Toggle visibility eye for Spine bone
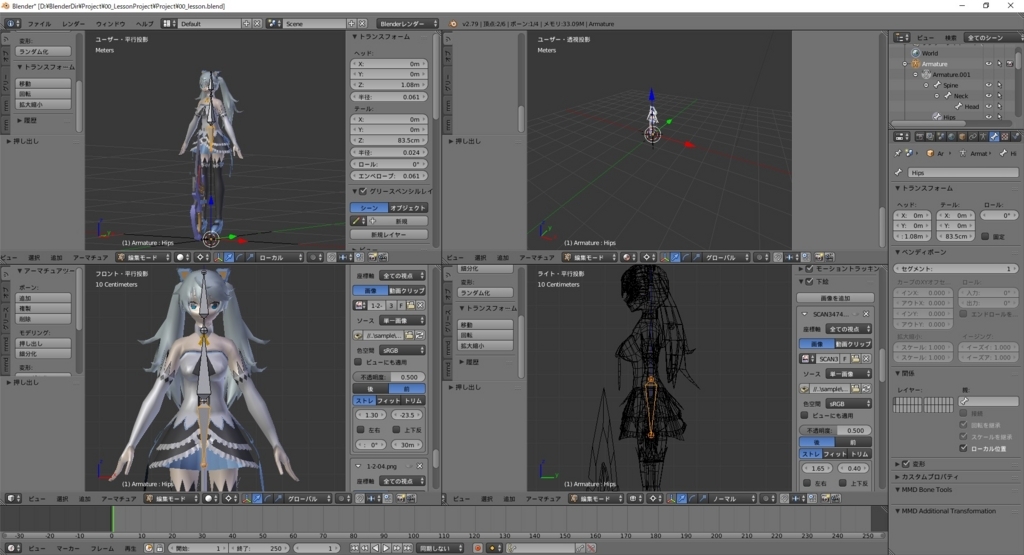Image resolution: width=1024 pixels, height=555 pixels. tap(988, 85)
